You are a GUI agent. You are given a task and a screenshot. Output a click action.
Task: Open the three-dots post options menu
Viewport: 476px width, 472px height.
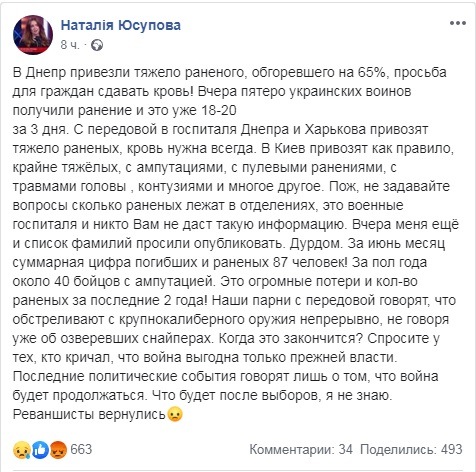457,23
